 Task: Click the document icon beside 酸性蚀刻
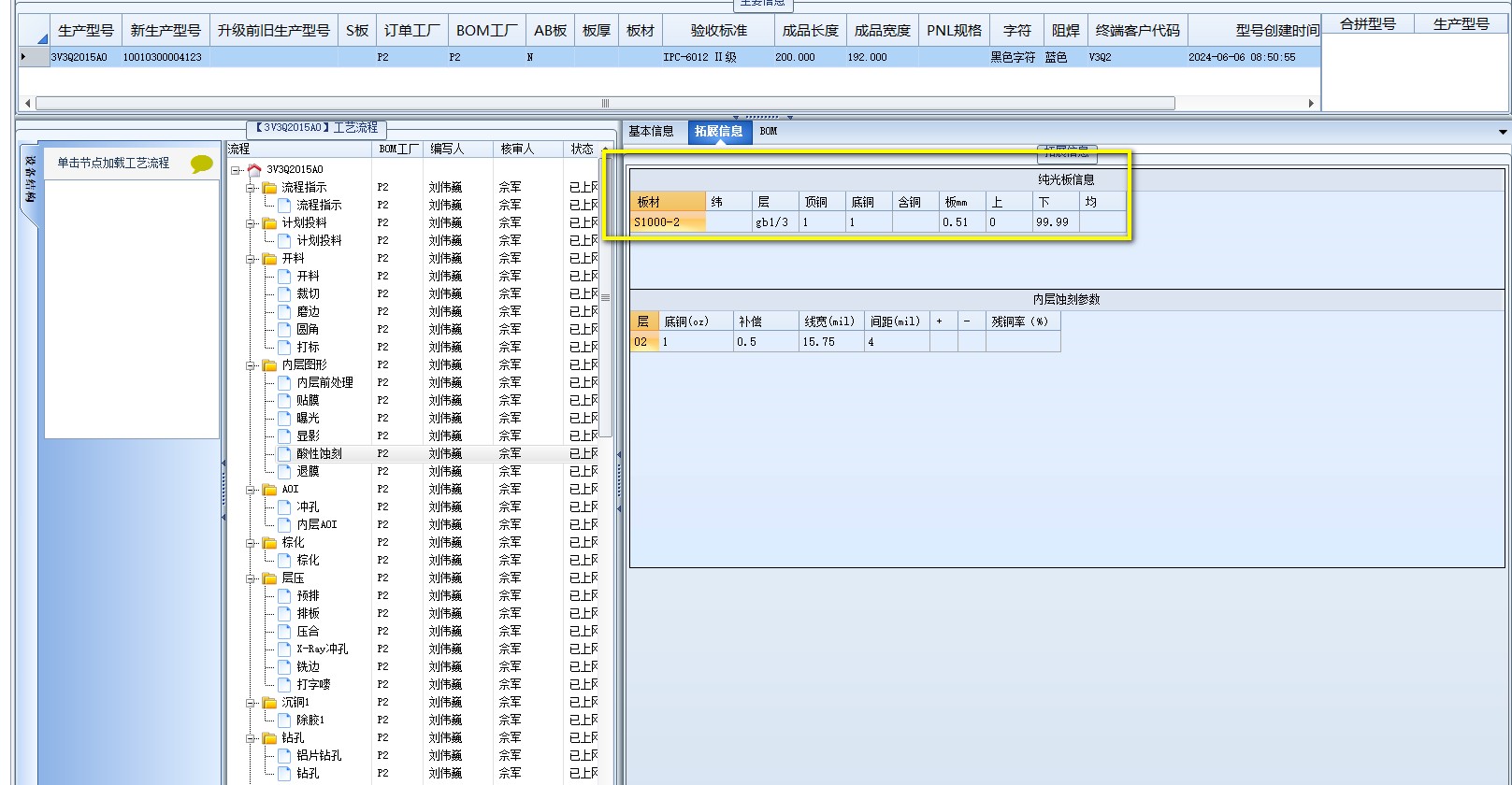[284, 453]
